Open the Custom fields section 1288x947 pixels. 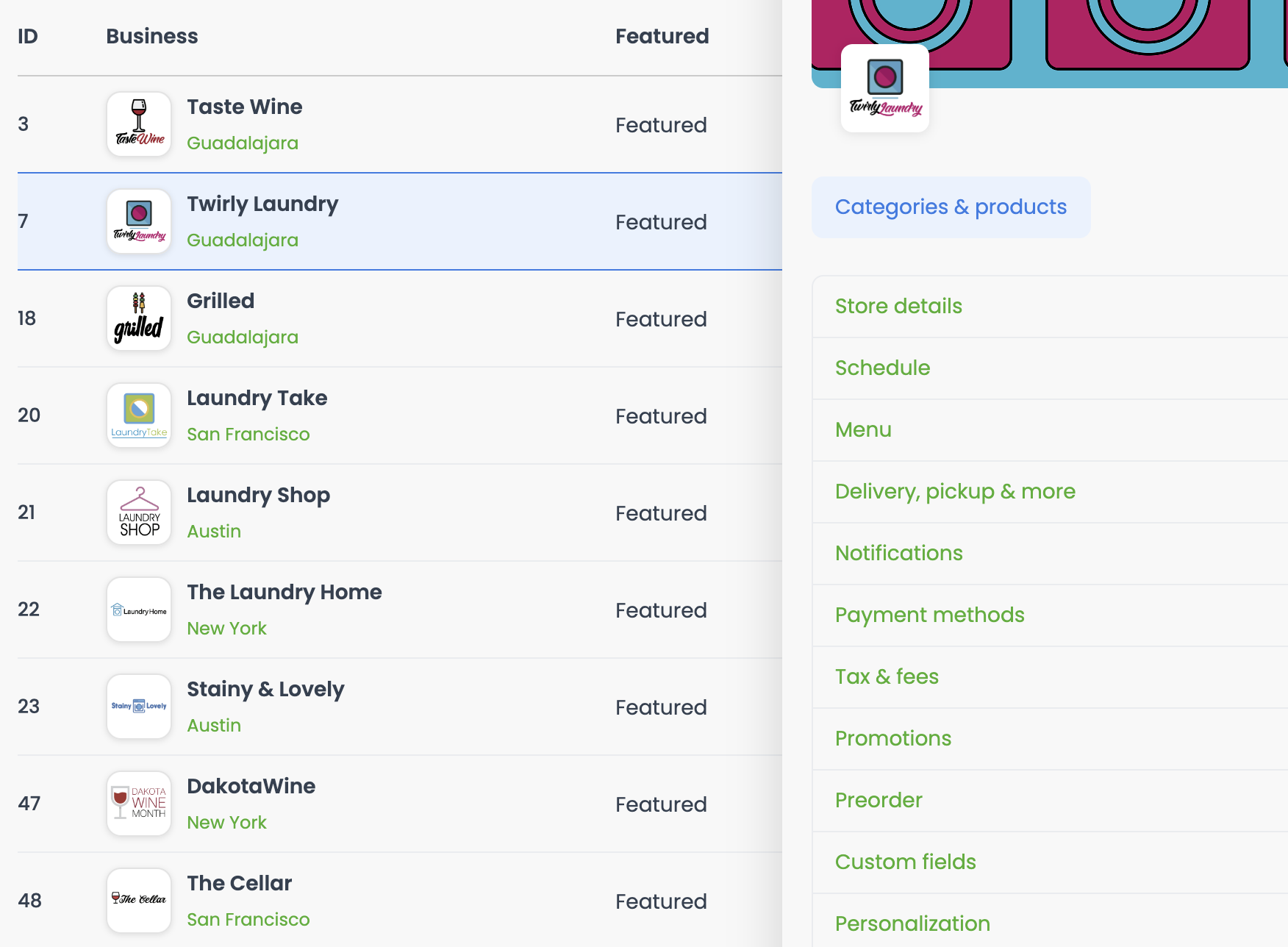tap(1050, 862)
